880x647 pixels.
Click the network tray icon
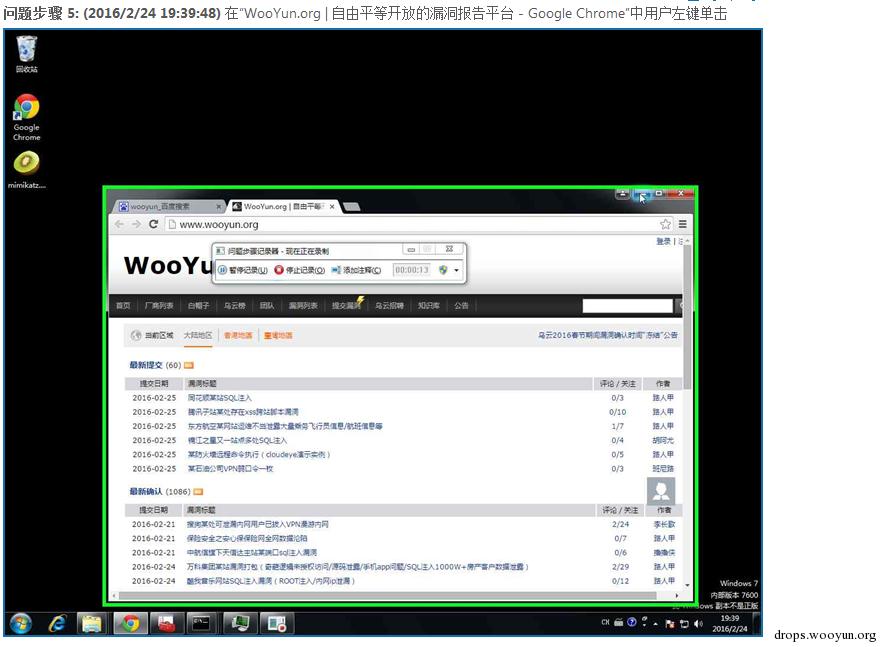pos(684,623)
